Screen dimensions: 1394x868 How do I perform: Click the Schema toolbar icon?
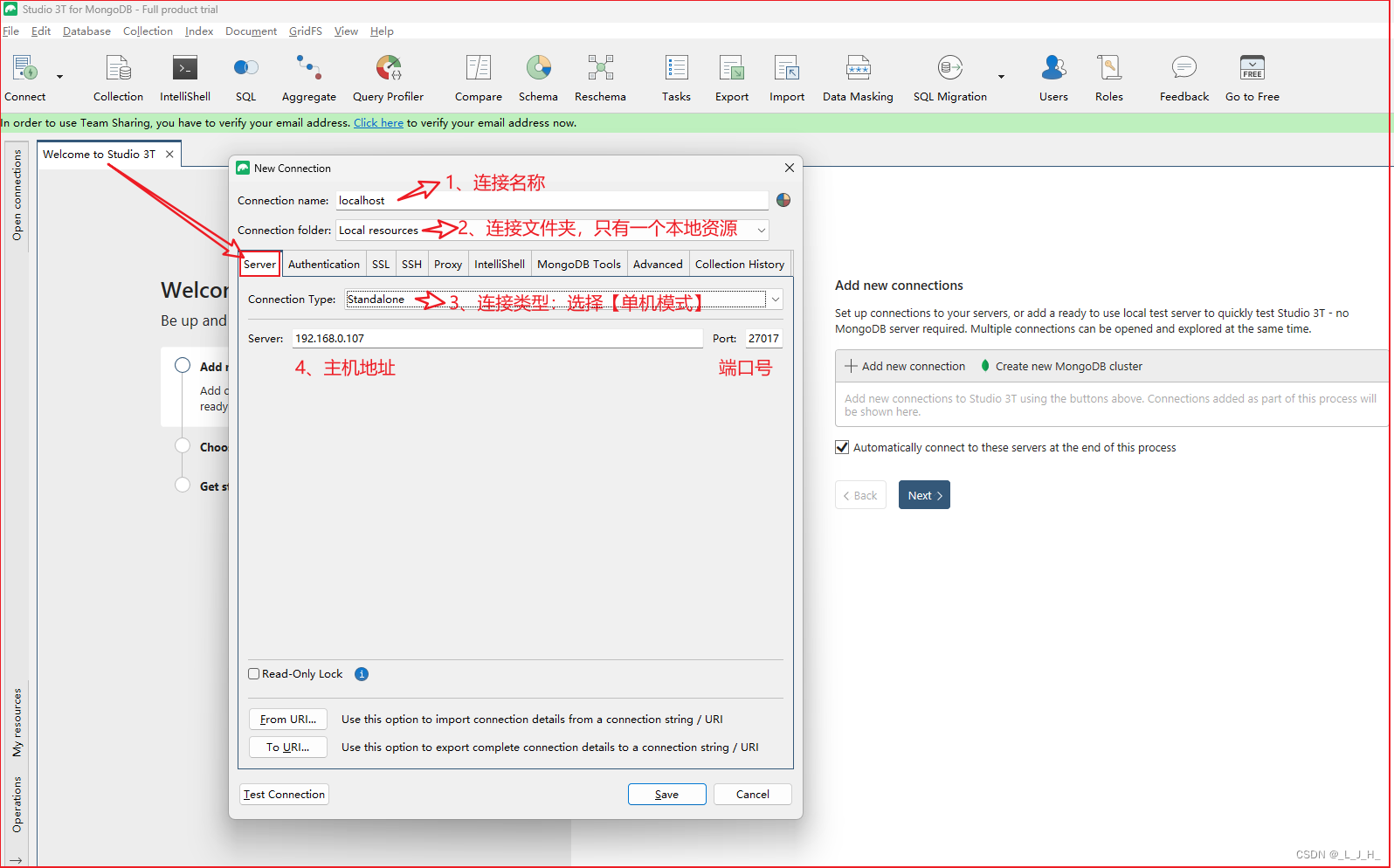pyautogui.click(x=538, y=79)
